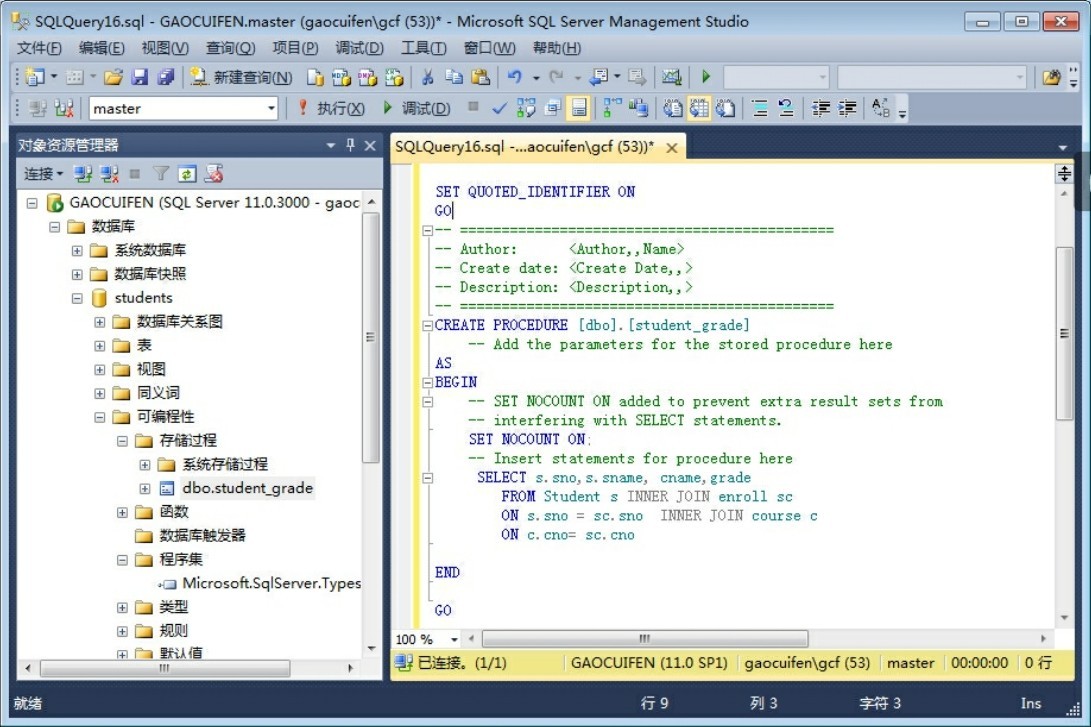Click the Save file toolbar icon

tap(140, 77)
